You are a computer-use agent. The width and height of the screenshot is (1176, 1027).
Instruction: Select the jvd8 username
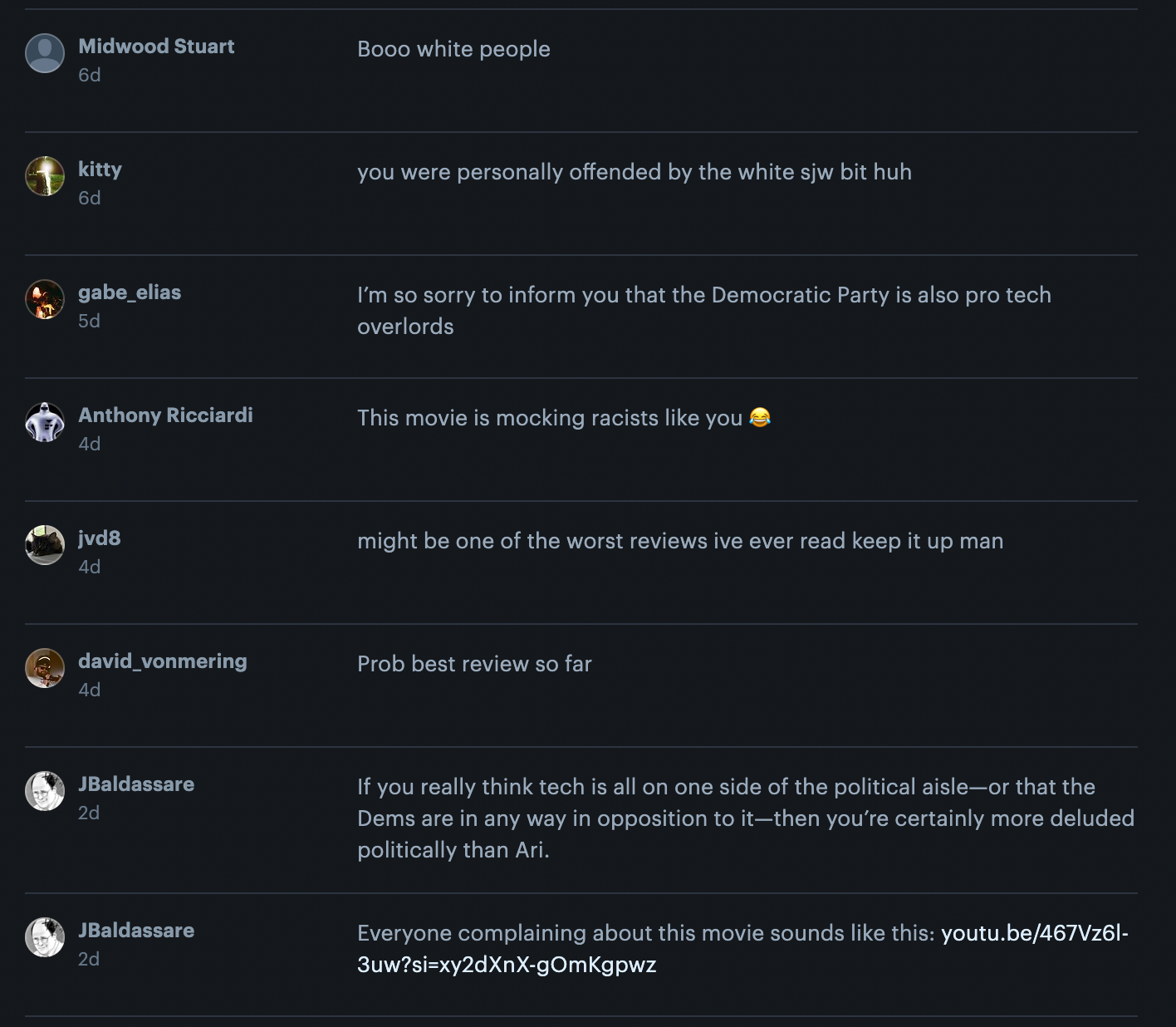(x=100, y=538)
